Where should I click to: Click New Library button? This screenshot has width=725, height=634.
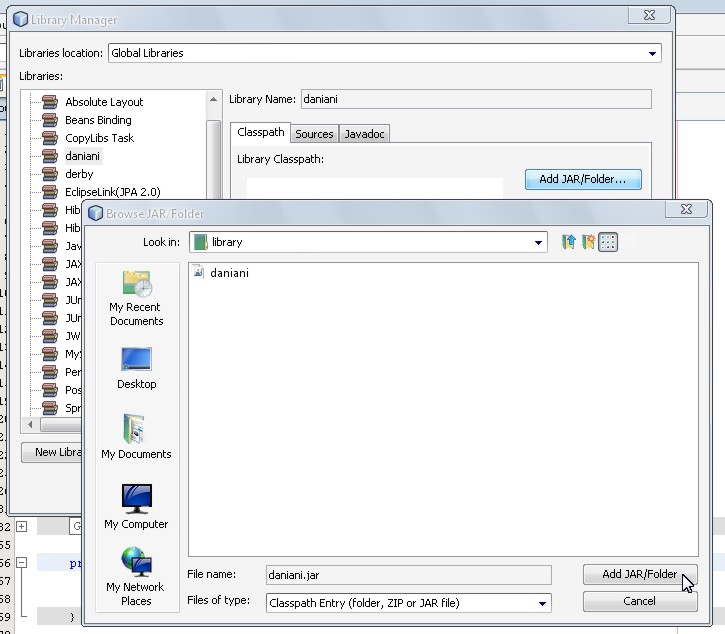[52, 452]
